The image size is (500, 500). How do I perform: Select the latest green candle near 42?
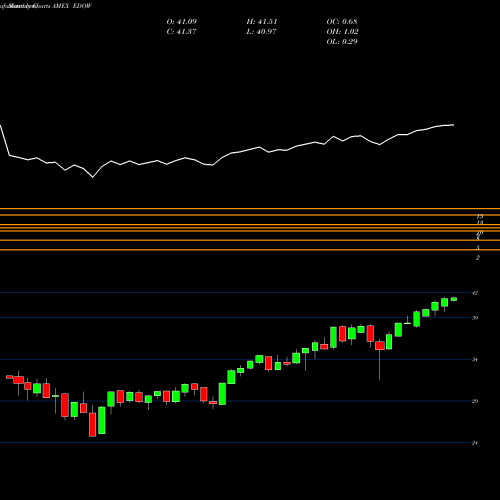[x=454, y=299]
